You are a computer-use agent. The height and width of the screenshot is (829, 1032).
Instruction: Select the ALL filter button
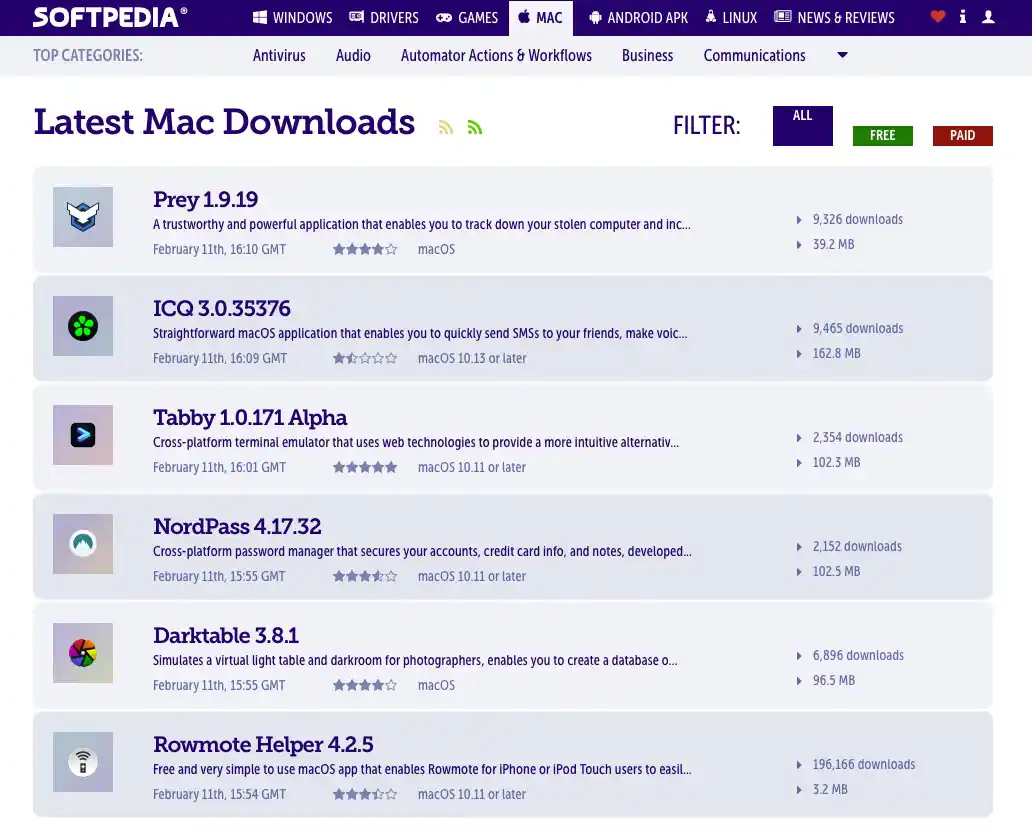[x=802, y=126]
